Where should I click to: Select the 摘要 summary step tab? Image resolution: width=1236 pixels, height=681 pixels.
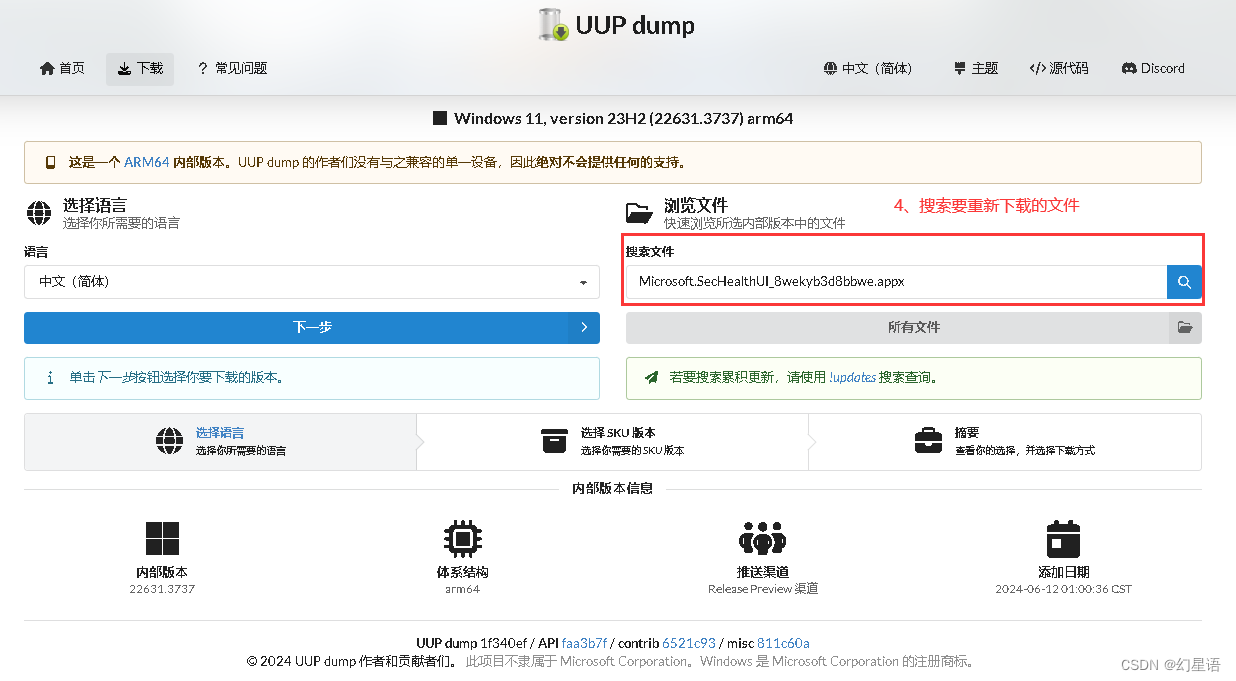tap(1005, 442)
